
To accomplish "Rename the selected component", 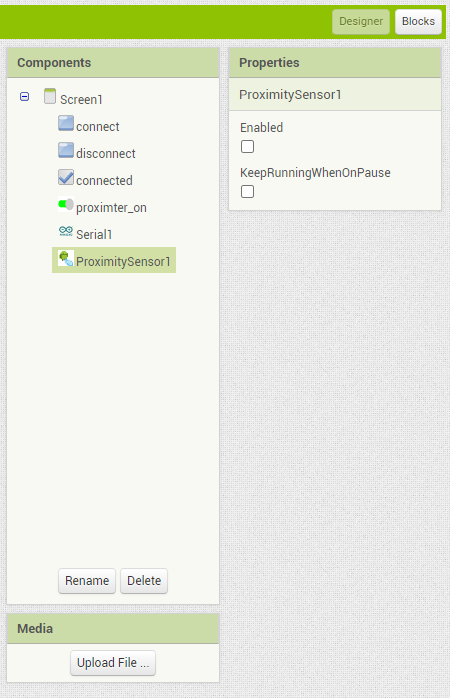I will pyautogui.click(x=87, y=580).
